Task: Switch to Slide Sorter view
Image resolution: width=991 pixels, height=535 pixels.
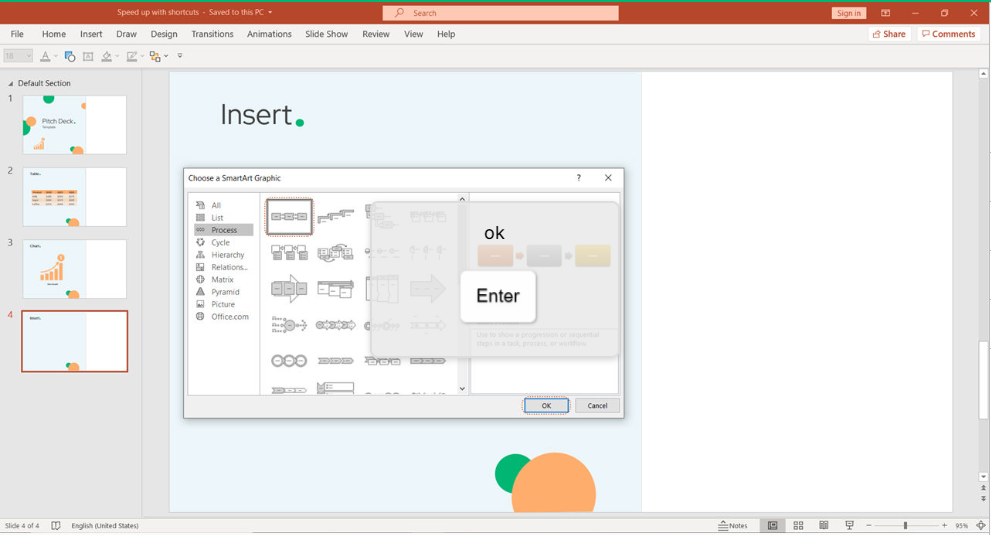Action: click(798, 526)
